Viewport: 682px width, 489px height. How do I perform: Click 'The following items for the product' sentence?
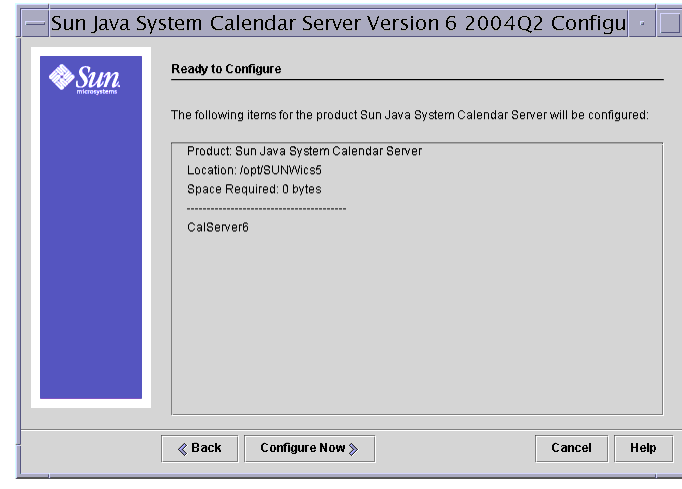coord(409,115)
